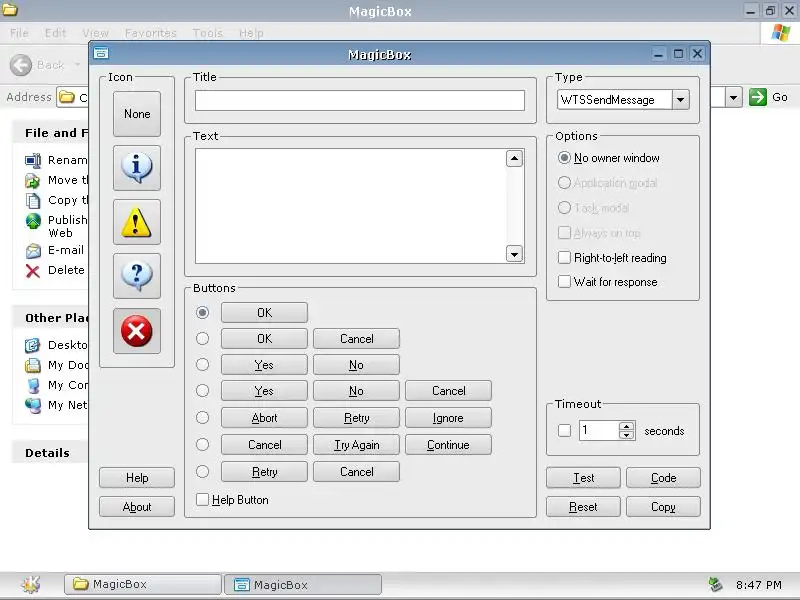Enable the Timeout checkbox
This screenshot has width=800, height=600.
[x=564, y=430]
